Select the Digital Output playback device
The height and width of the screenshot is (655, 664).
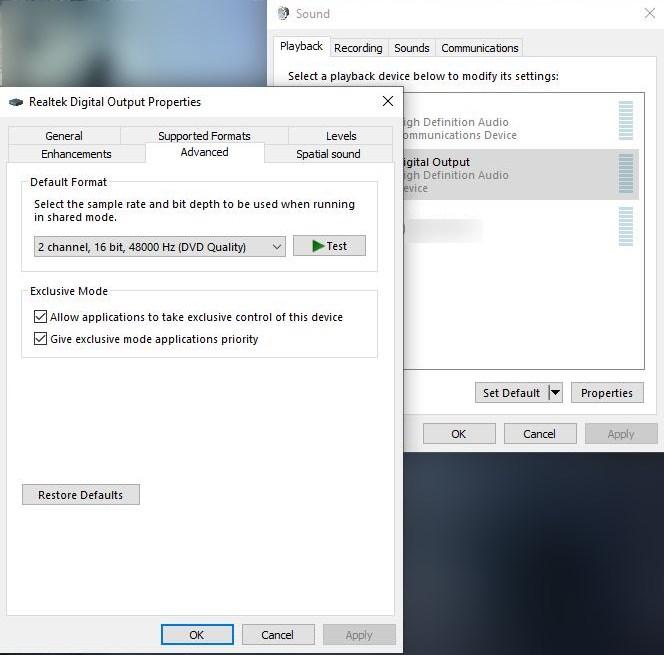[521, 174]
